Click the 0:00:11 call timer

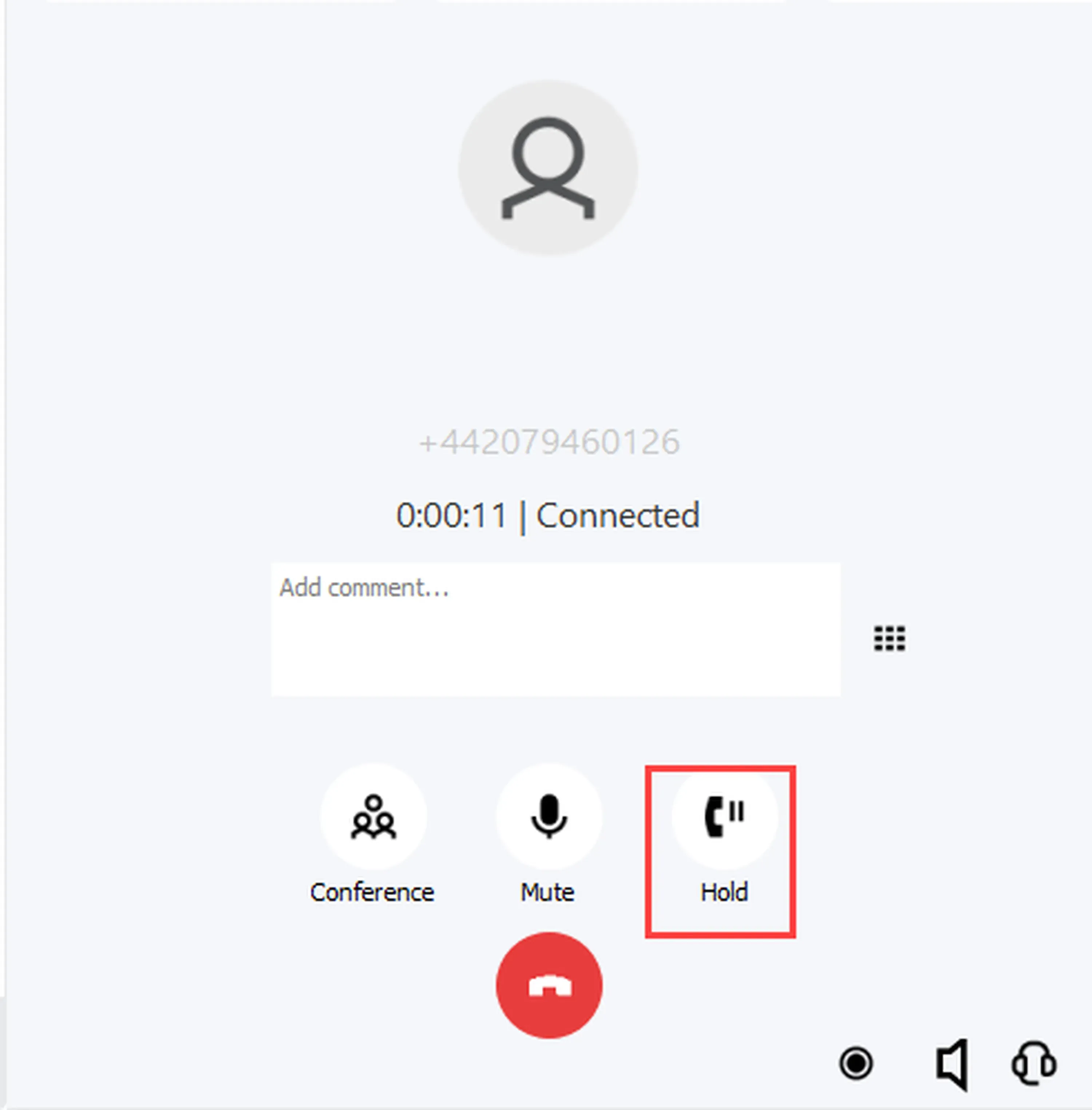451,515
